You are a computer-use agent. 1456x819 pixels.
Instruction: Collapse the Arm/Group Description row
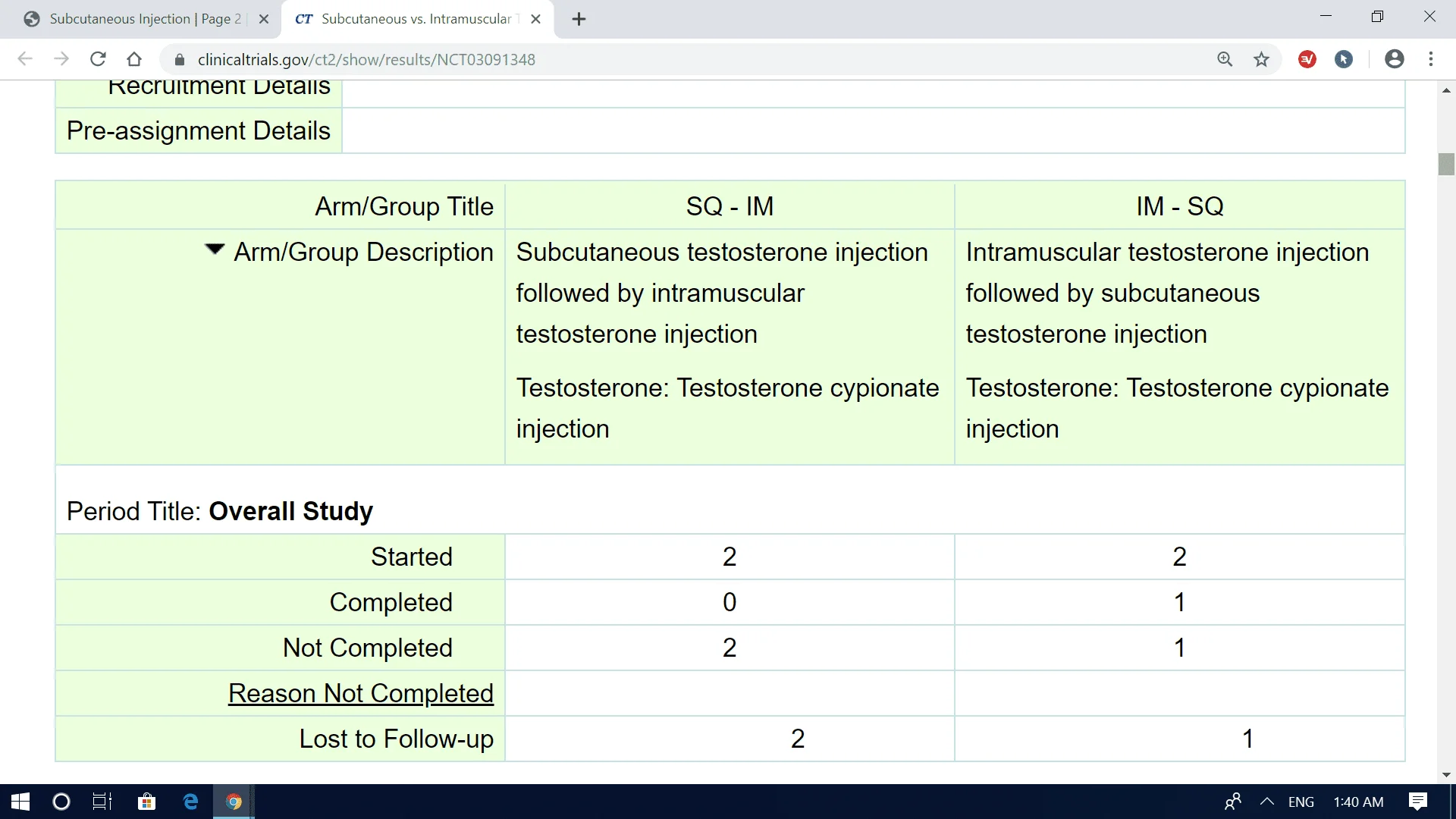(x=213, y=250)
